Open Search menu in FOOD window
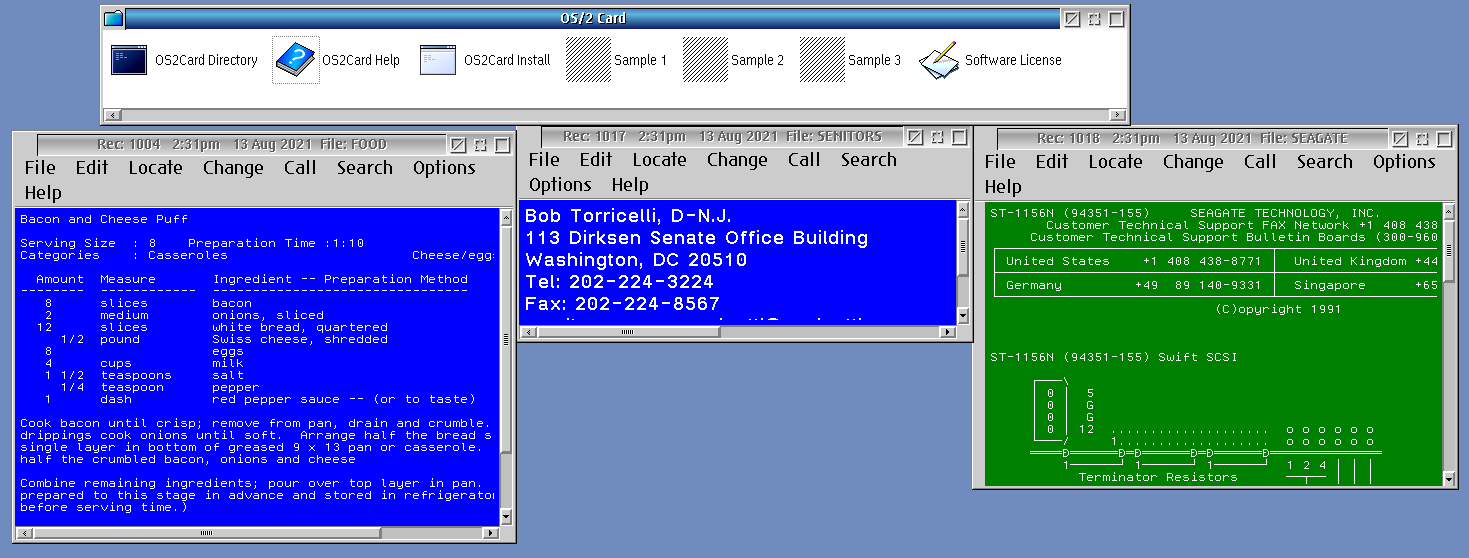 (365, 168)
